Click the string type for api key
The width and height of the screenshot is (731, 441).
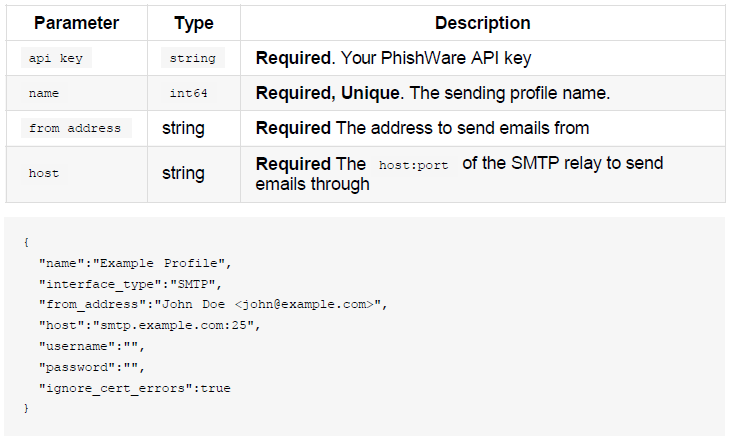tap(193, 58)
